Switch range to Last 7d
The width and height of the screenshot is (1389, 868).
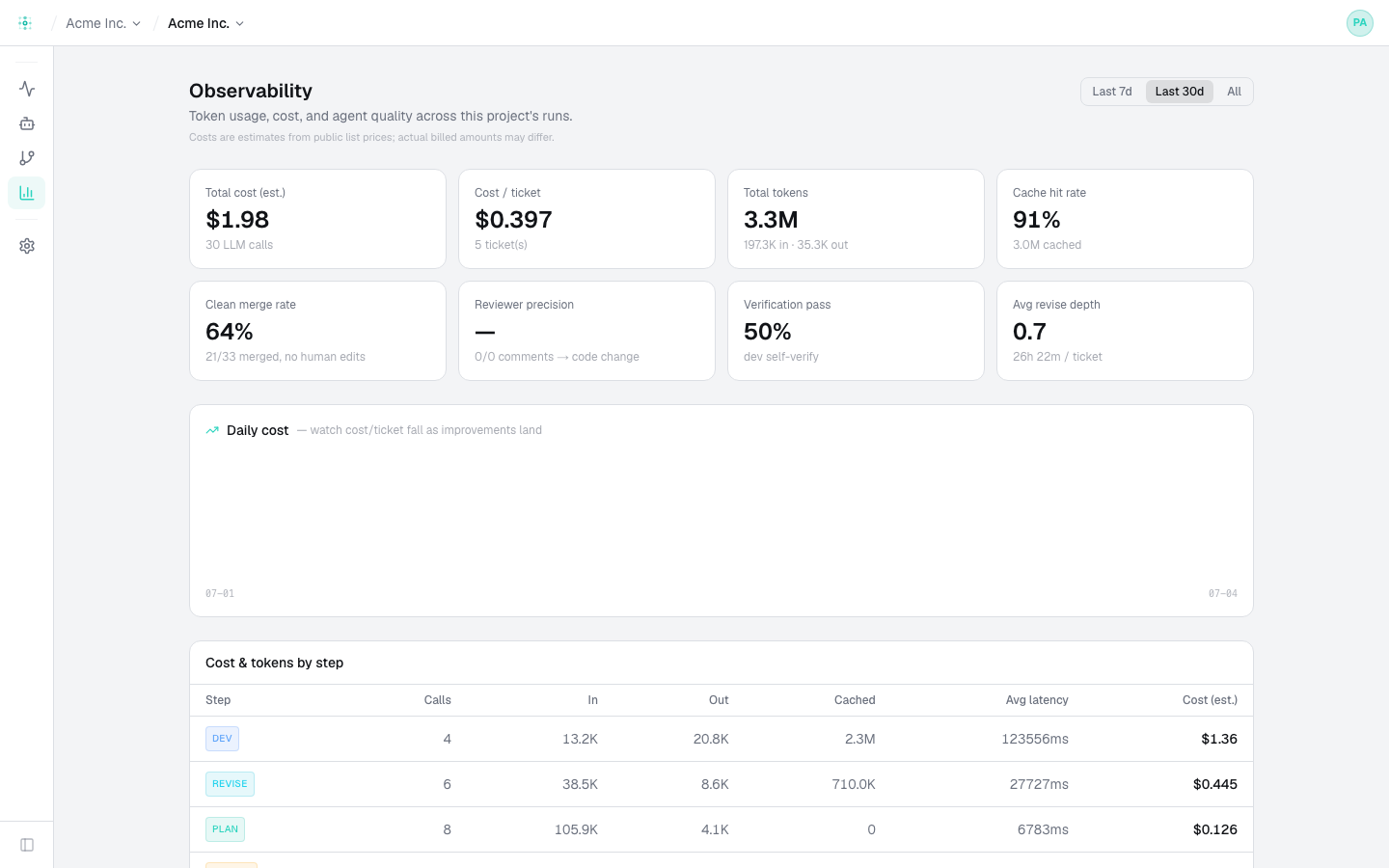point(1112,92)
